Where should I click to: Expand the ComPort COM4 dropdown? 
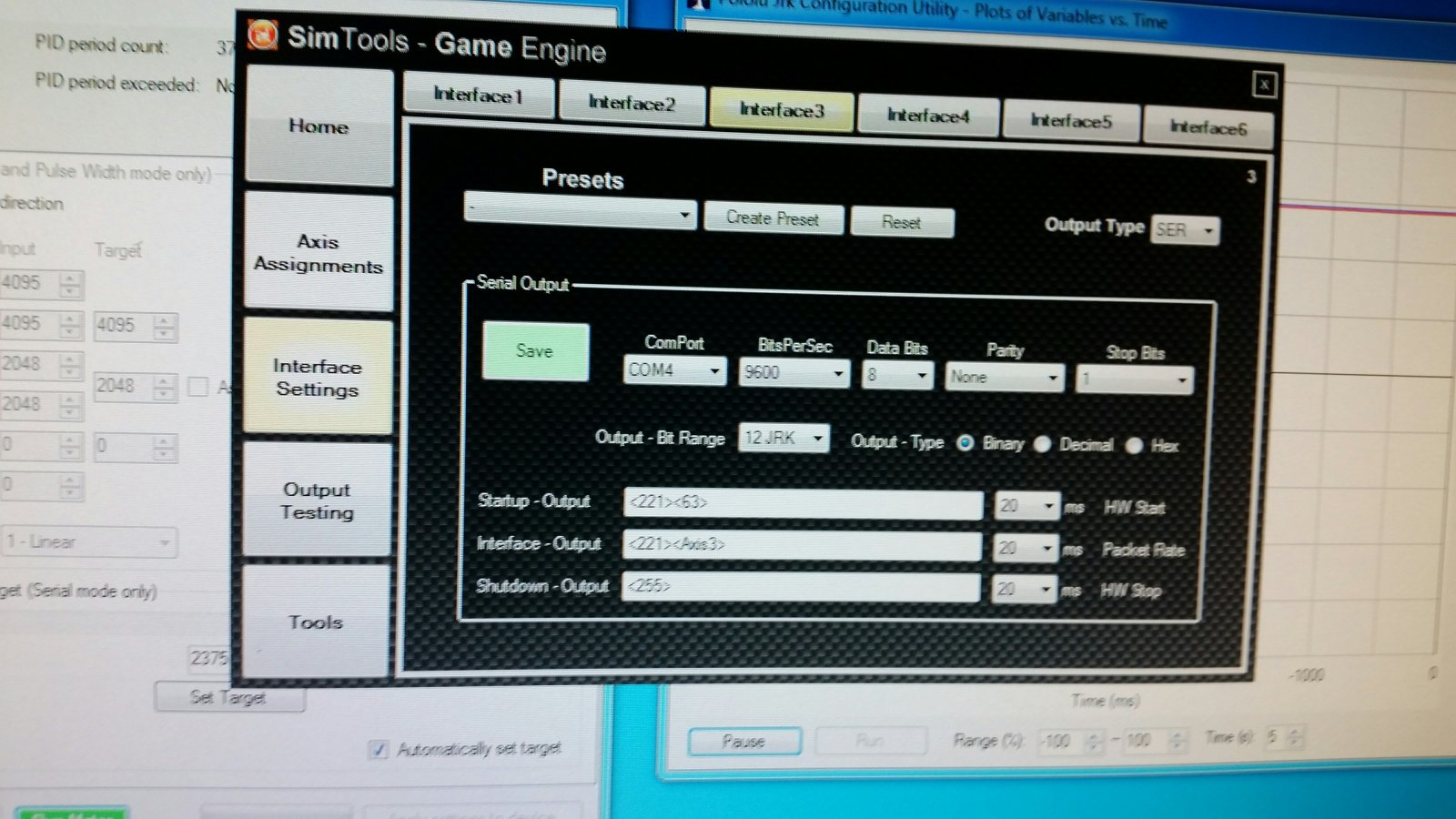[x=674, y=370]
